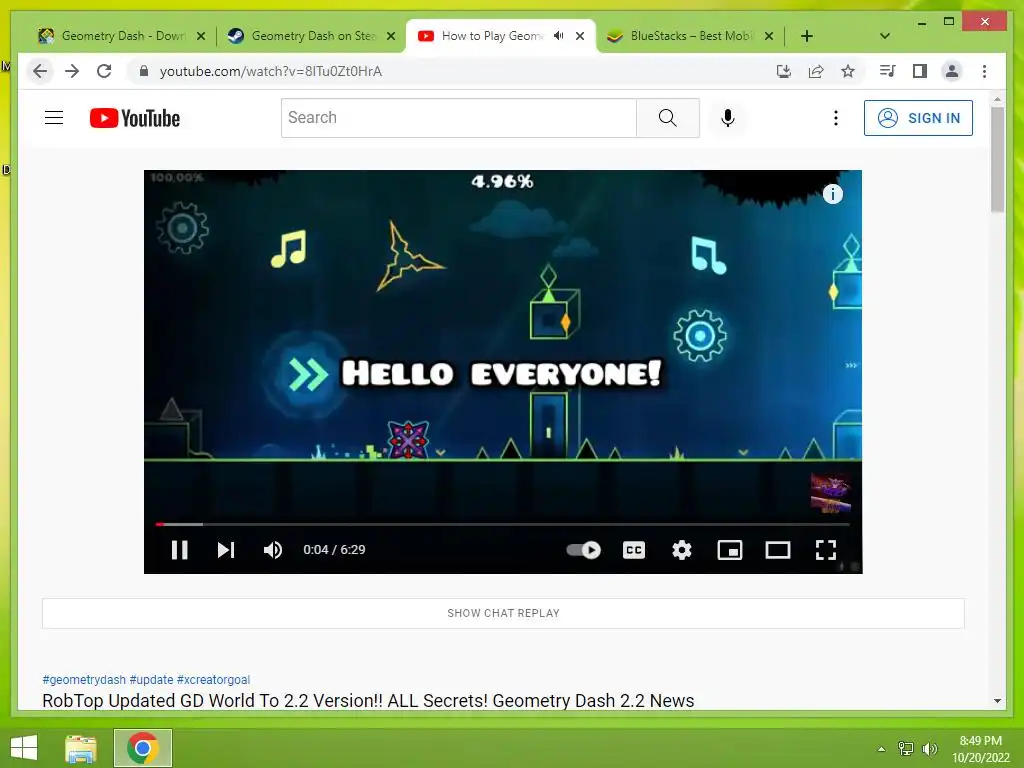Mute the video player volume

pyautogui.click(x=273, y=550)
